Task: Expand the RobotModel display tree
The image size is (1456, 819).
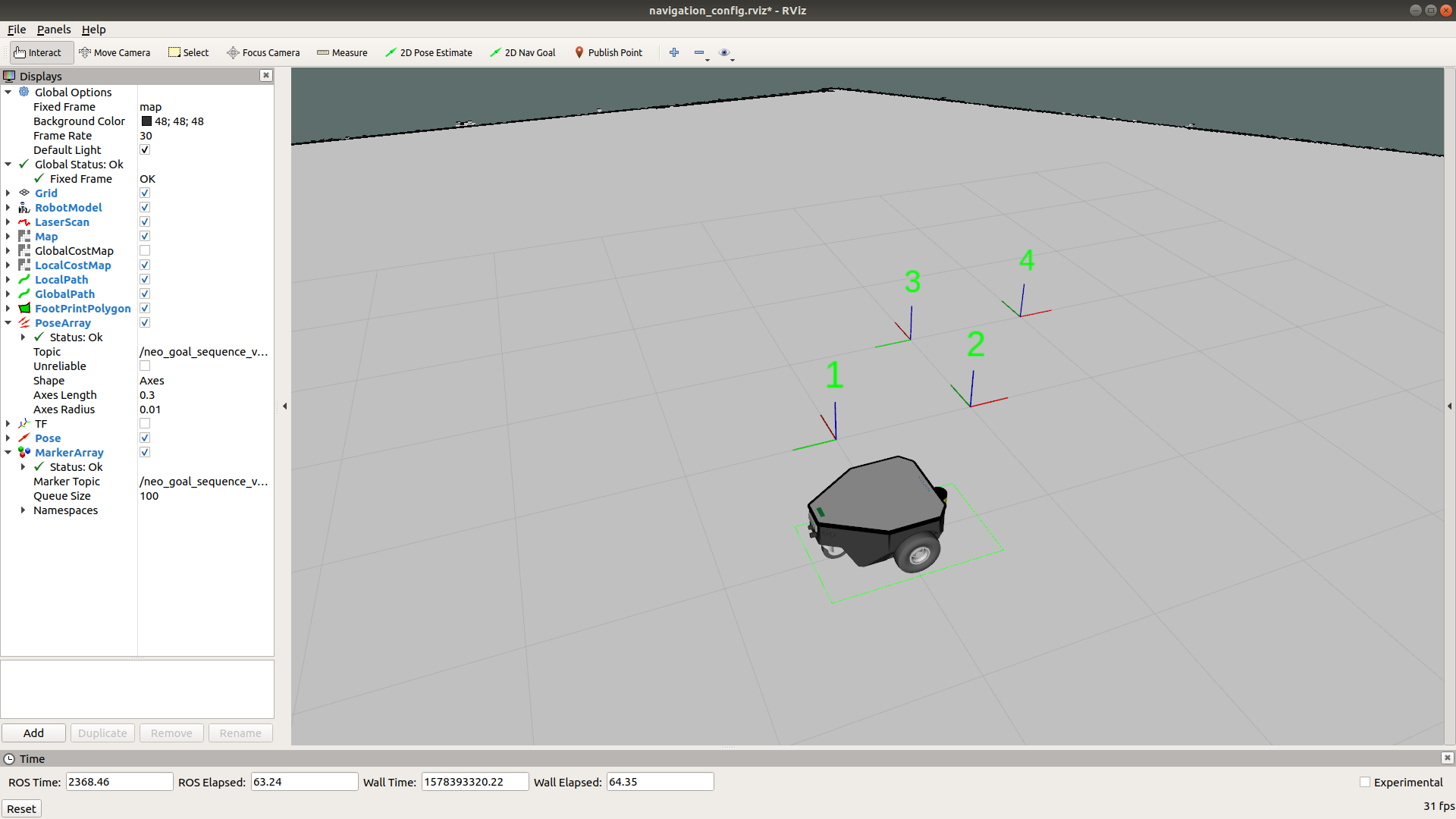Action: pos(8,208)
